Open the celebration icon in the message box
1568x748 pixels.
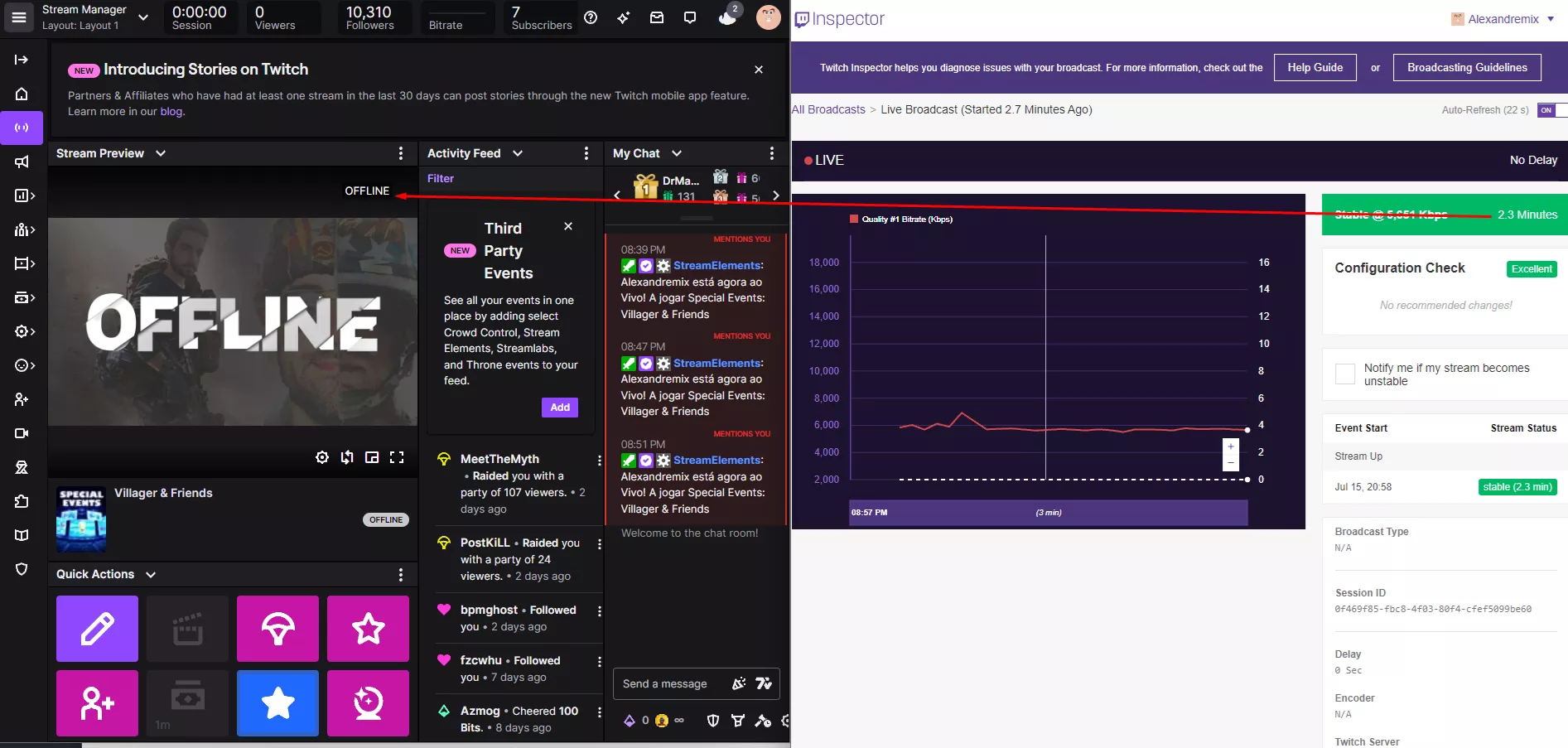pos(738,683)
